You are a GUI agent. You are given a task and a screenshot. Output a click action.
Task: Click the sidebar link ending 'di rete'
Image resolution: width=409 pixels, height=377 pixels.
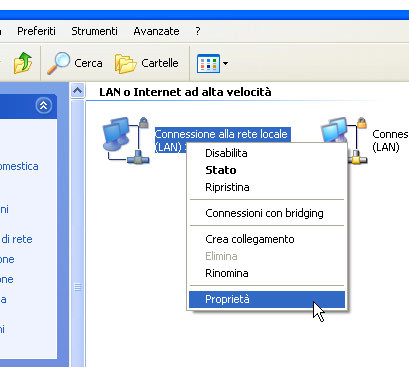(16, 239)
